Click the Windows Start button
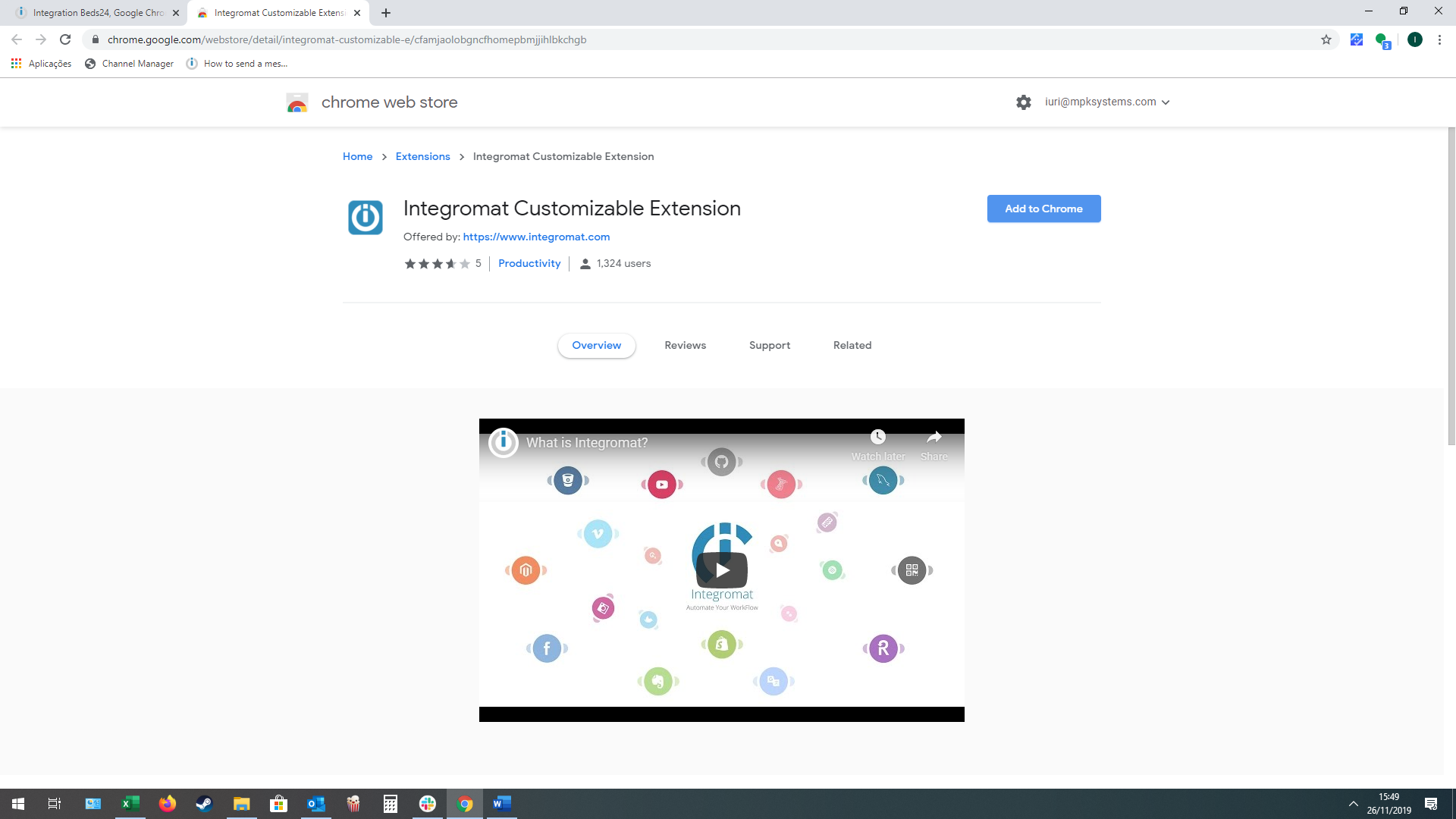1456x819 pixels. pos(18,804)
